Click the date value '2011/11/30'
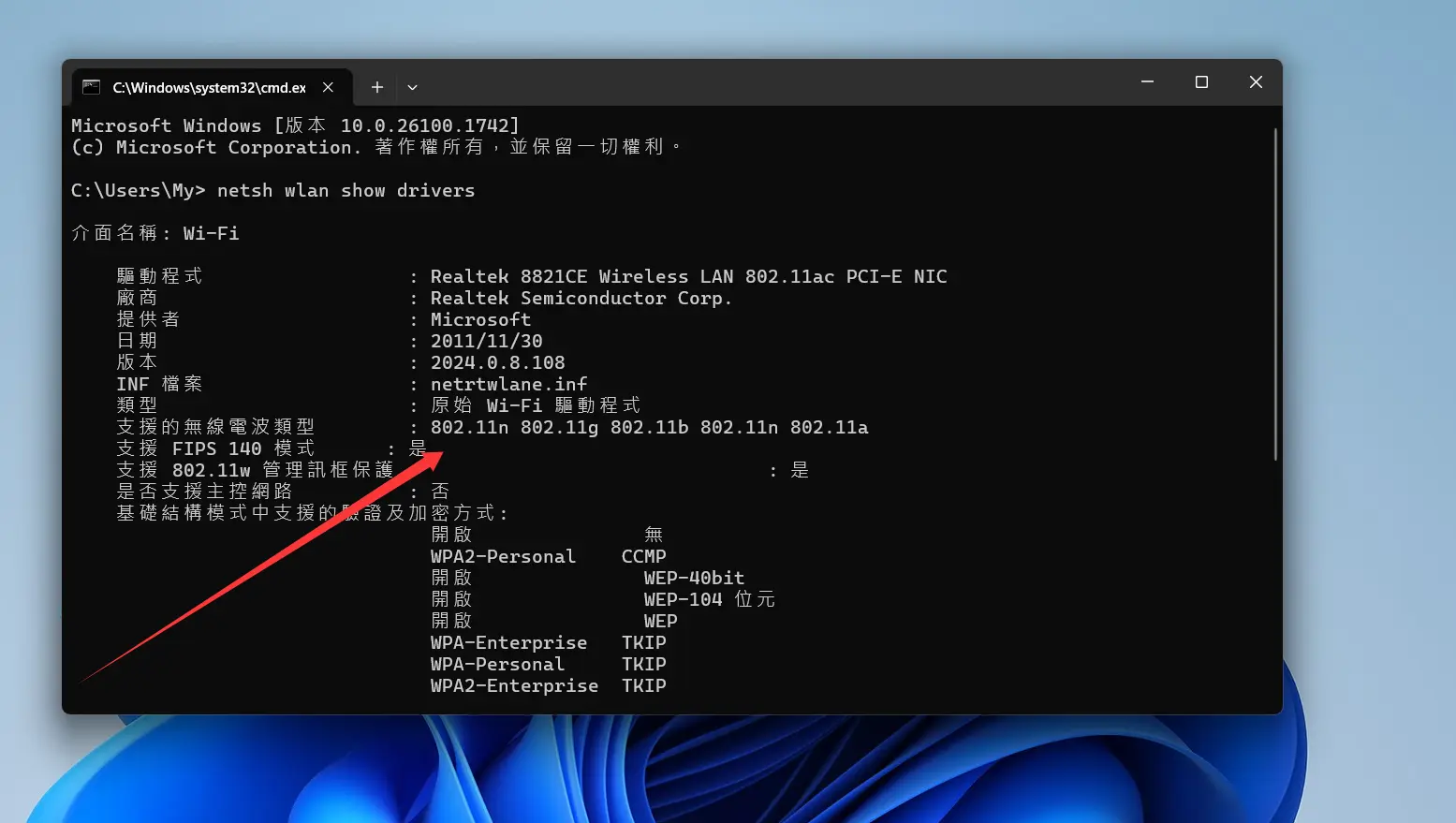The width and height of the screenshot is (1456, 823). 486,341
